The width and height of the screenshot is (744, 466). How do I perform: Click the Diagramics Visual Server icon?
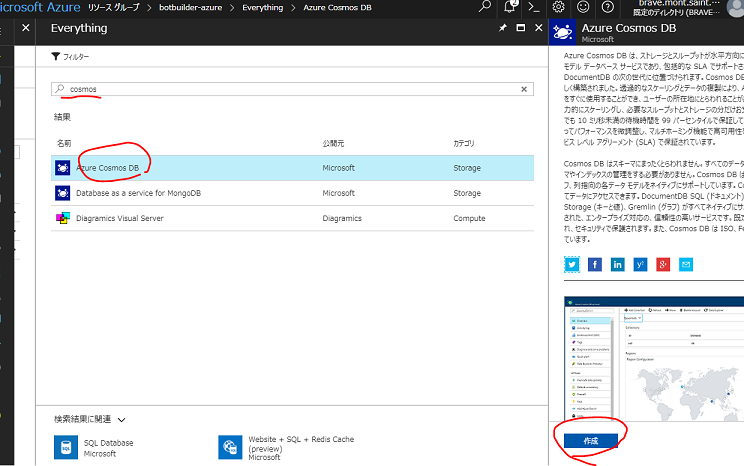(63, 218)
